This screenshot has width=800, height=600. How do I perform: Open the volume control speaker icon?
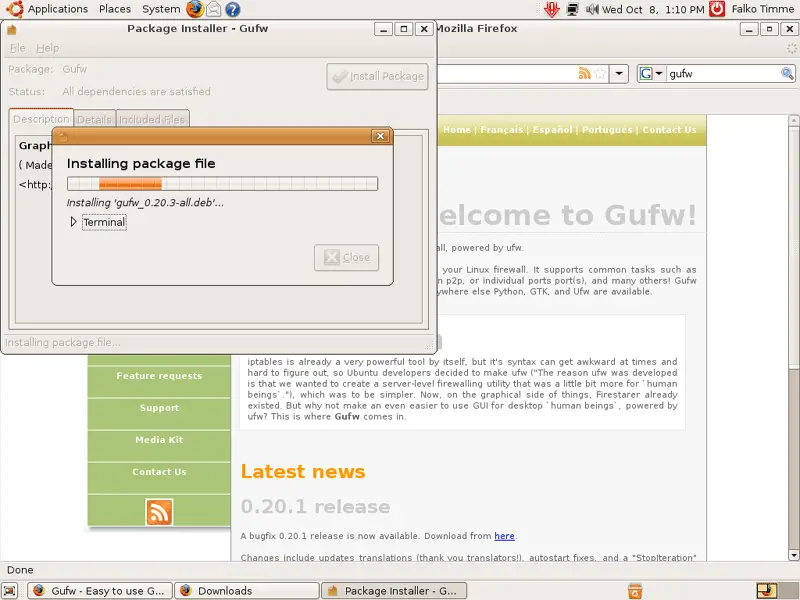(592, 9)
